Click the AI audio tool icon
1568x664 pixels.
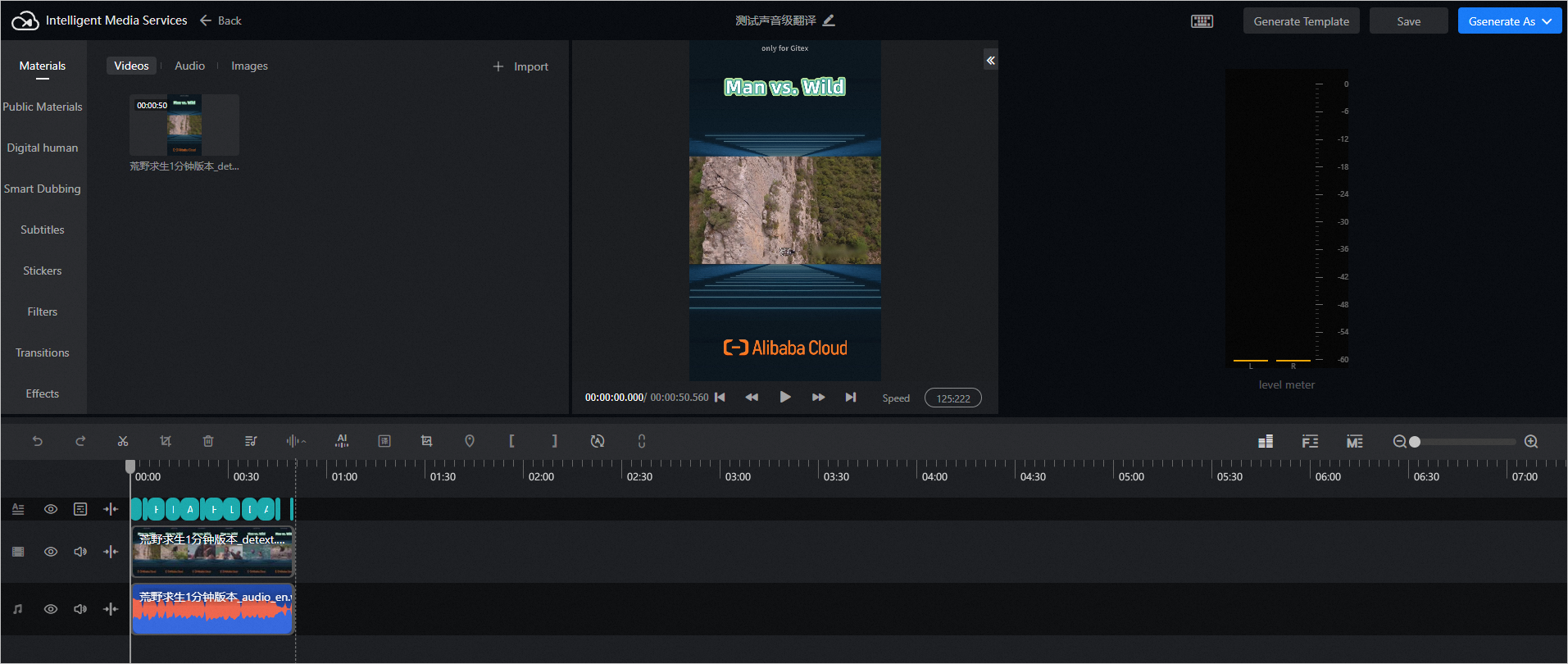342,441
